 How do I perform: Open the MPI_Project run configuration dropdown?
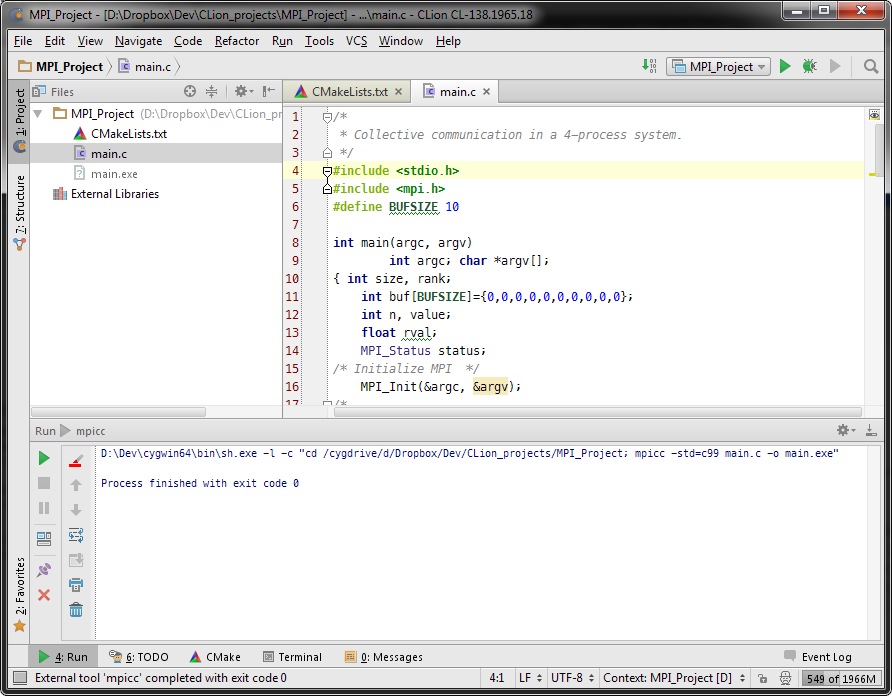pyautogui.click(x=718, y=67)
